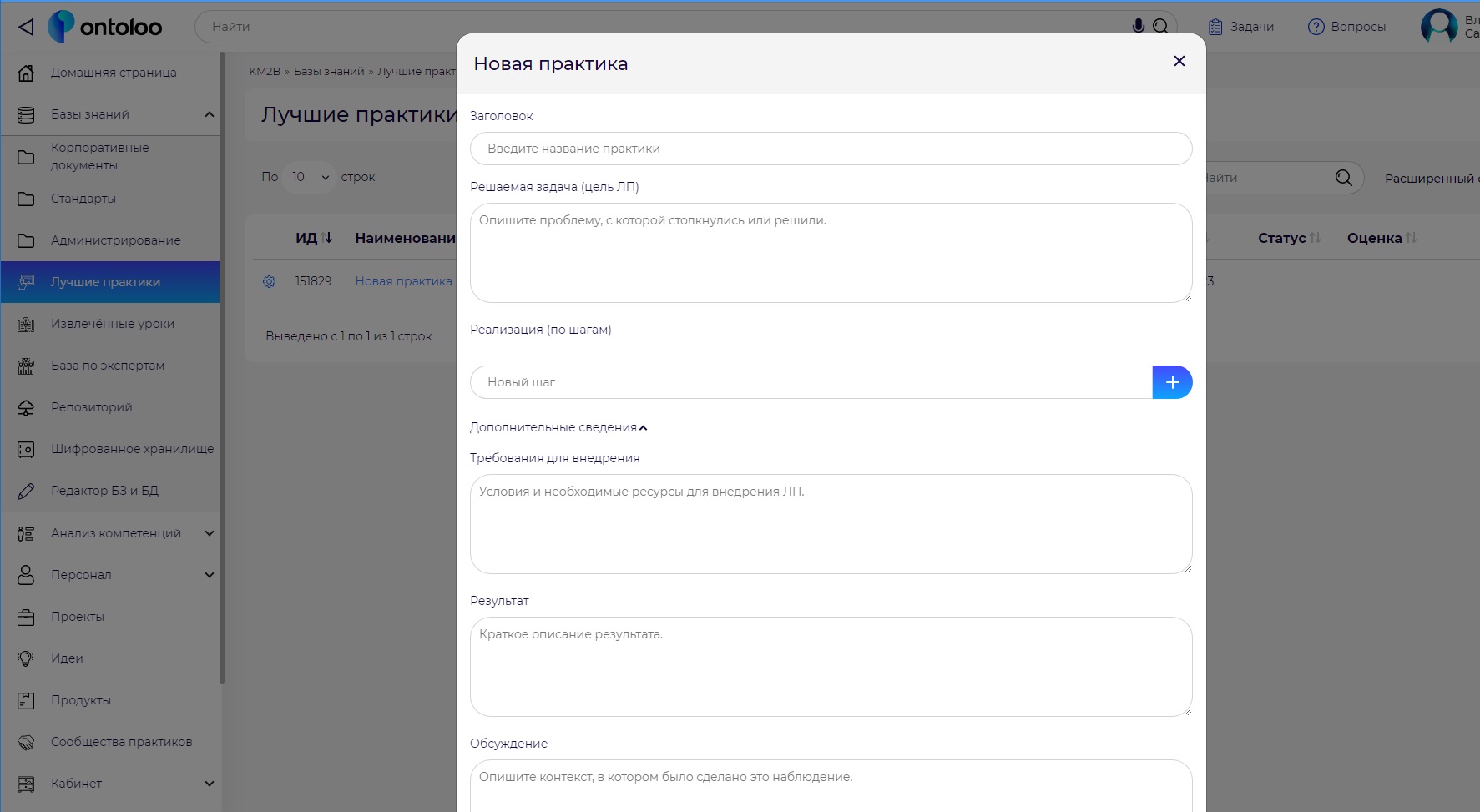Click the folder icon beside Стандарты
The width and height of the screenshot is (1480, 812).
[27, 199]
